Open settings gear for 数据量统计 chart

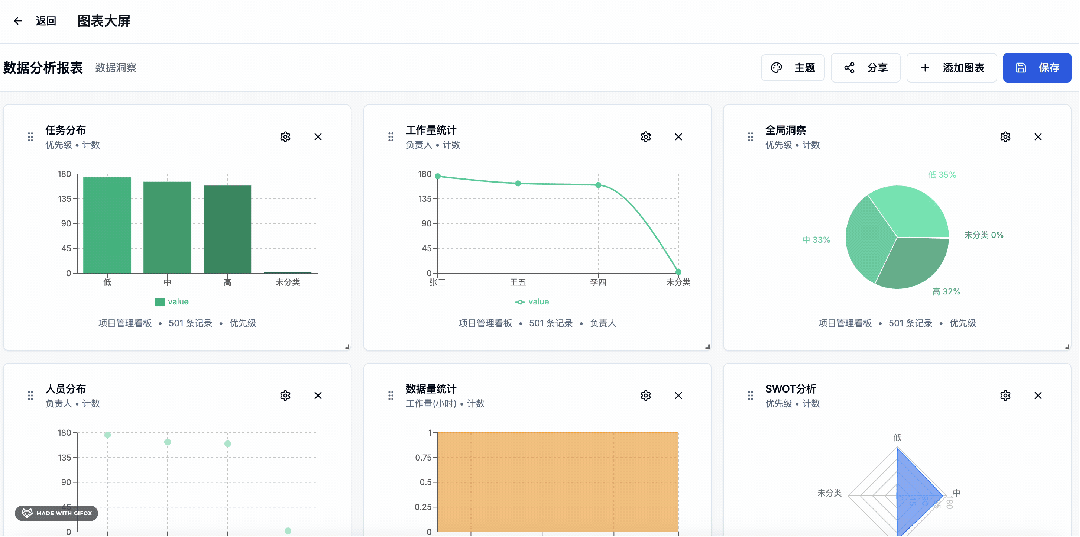pos(646,396)
